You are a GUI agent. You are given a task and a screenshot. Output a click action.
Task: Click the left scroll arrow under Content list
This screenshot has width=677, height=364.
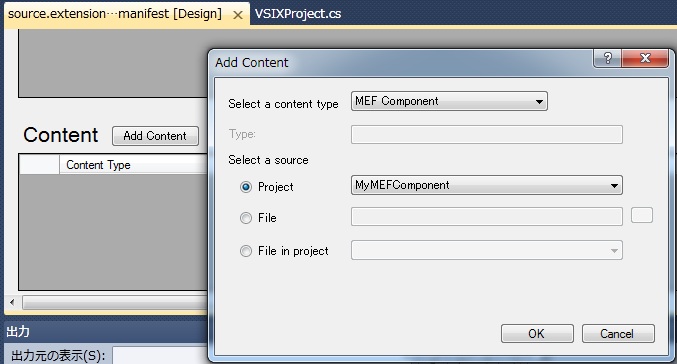(12, 302)
